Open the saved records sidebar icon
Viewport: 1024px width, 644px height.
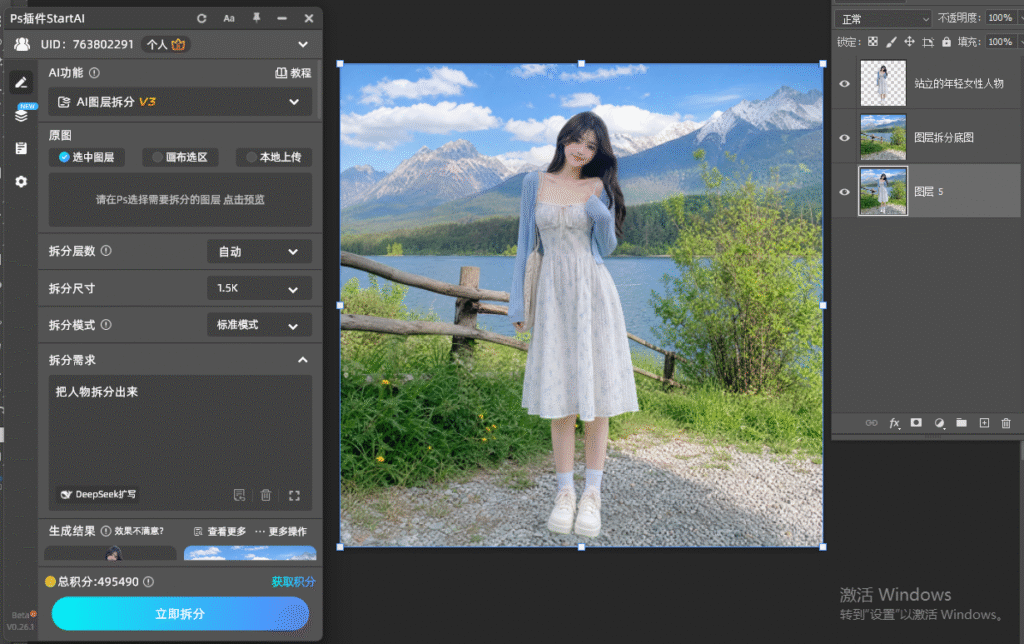click(x=22, y=148)
